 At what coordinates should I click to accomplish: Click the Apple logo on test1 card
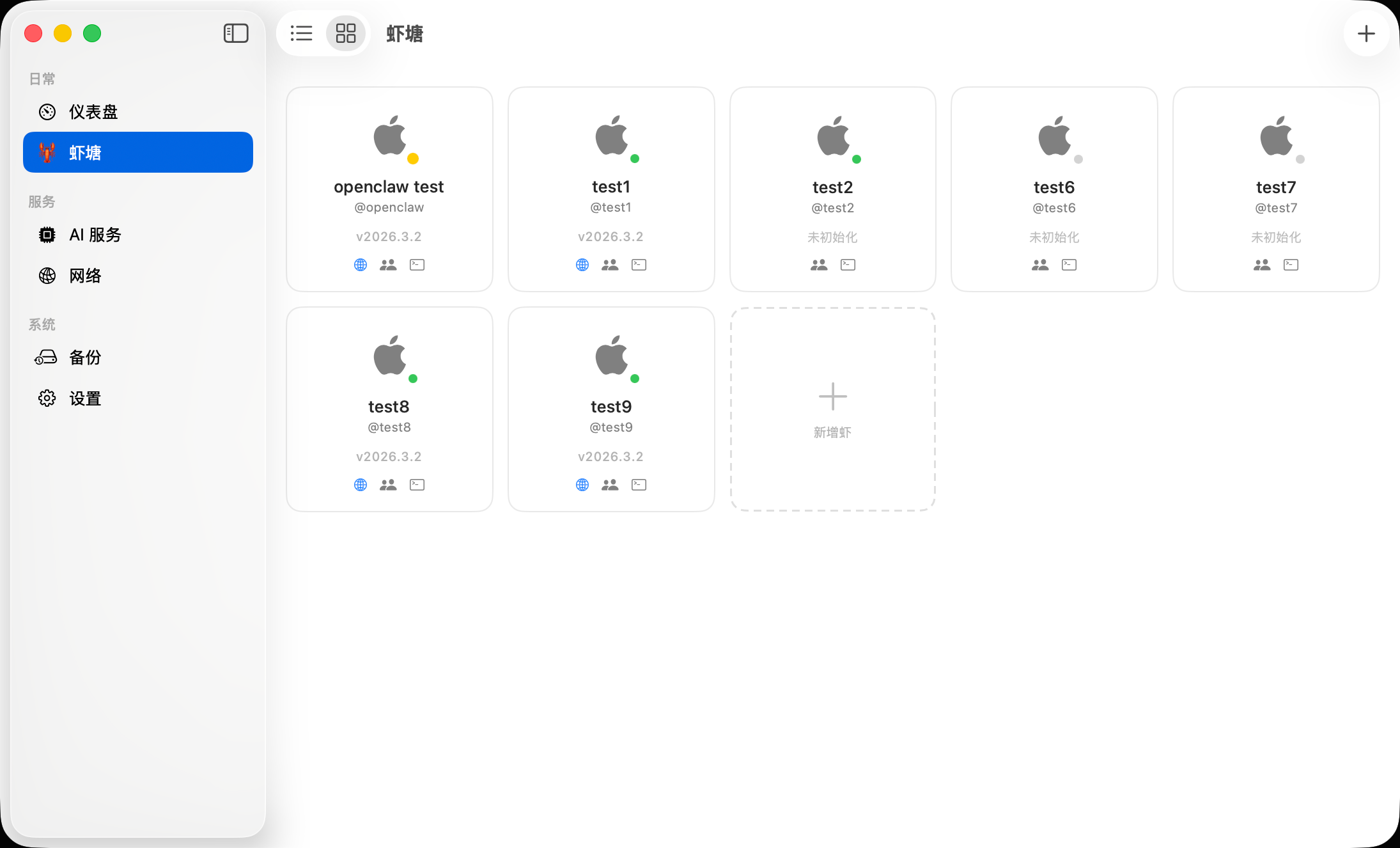point(611,136)
